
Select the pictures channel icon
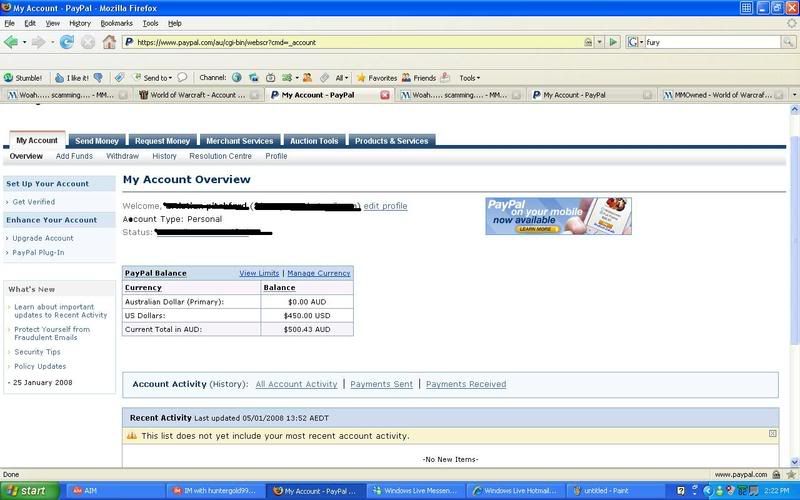click(254, 78)
